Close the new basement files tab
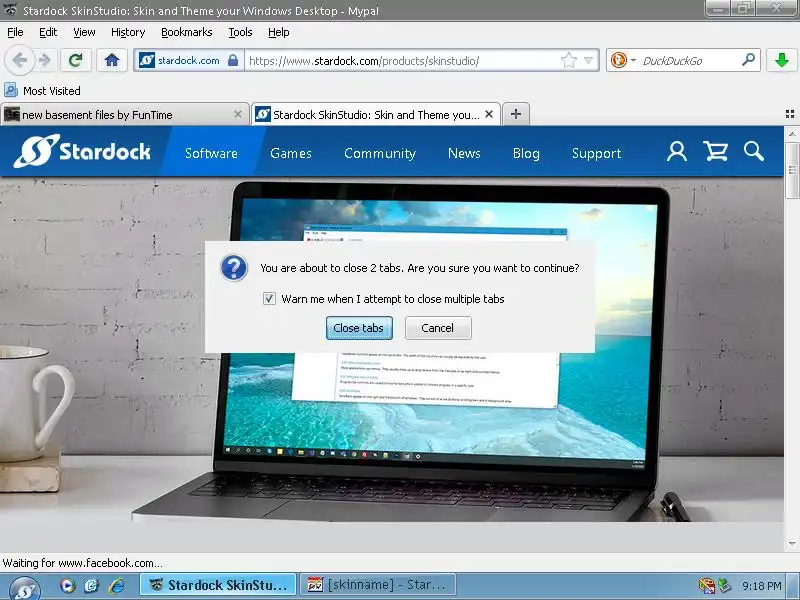 237,114
